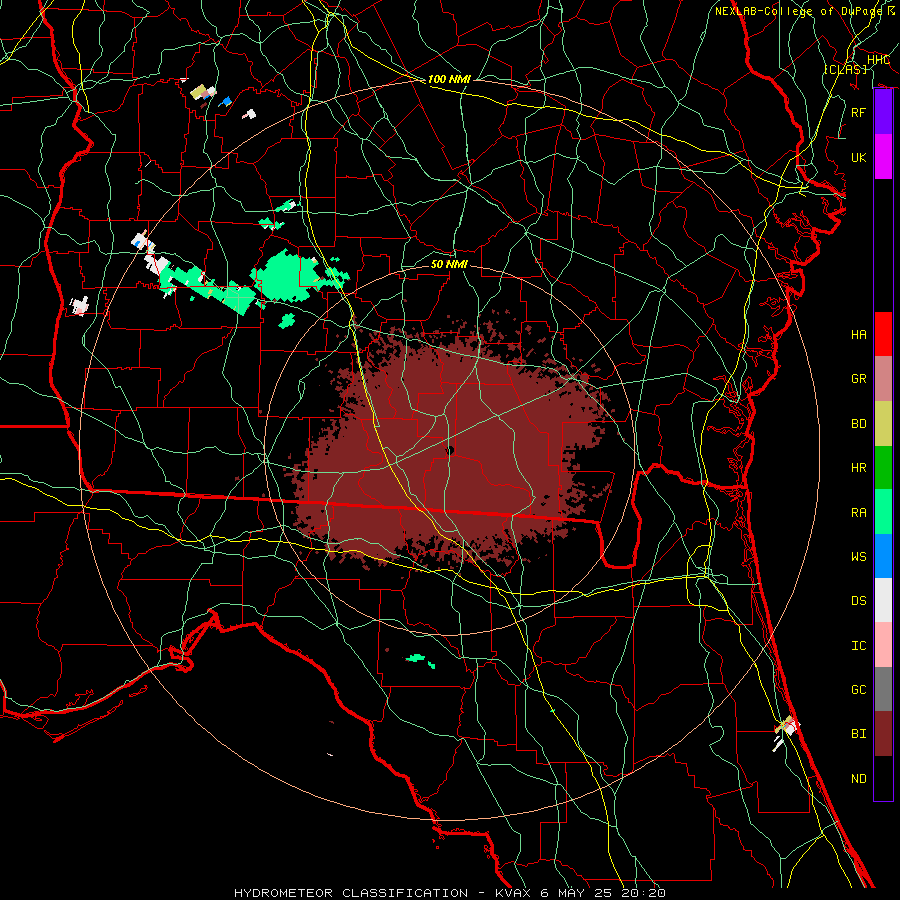Click the GR salmon legend swatch
The image size is (900, 900).
click(883, 379)
